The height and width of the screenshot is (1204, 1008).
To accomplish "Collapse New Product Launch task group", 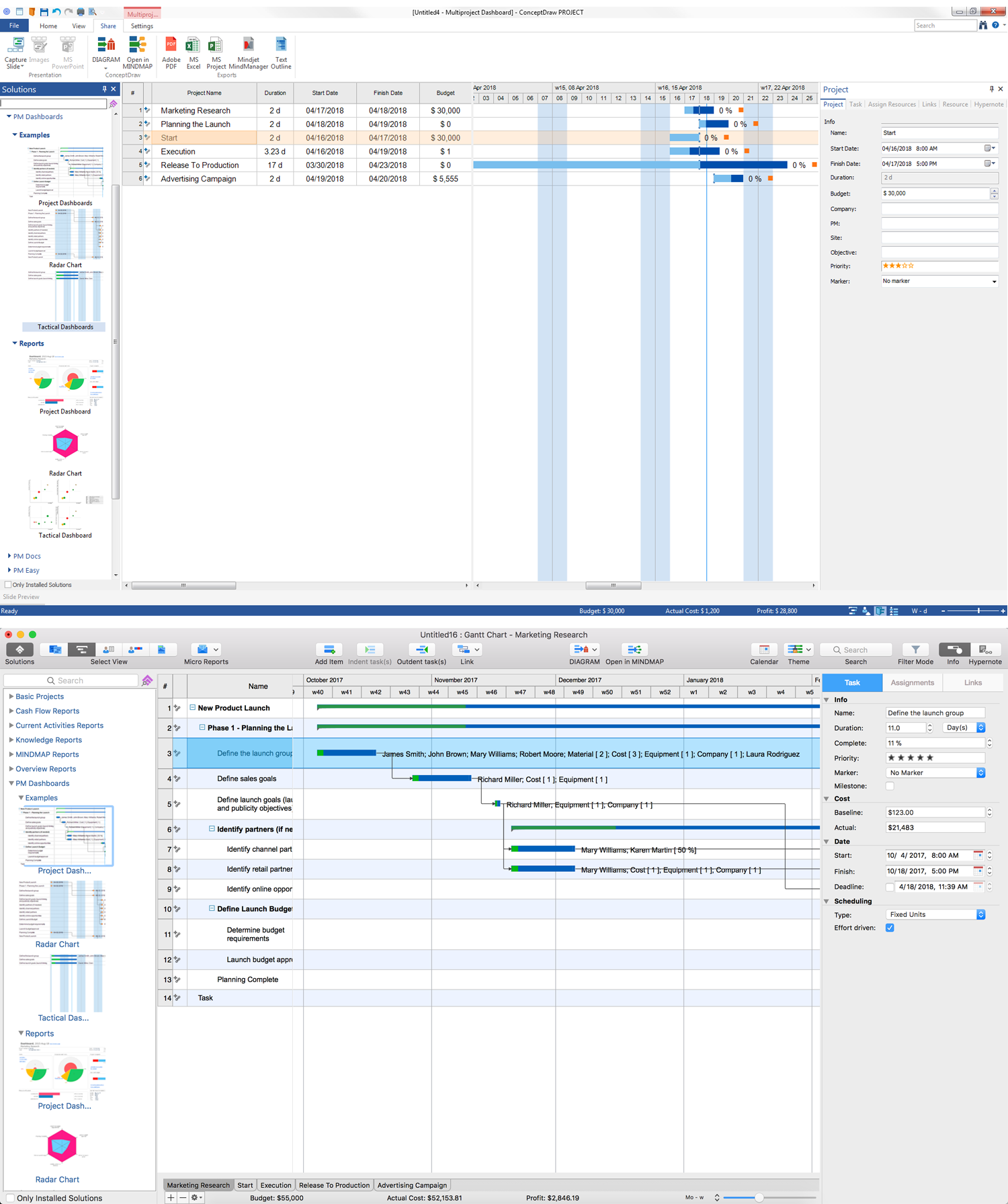I will (192, 707).
